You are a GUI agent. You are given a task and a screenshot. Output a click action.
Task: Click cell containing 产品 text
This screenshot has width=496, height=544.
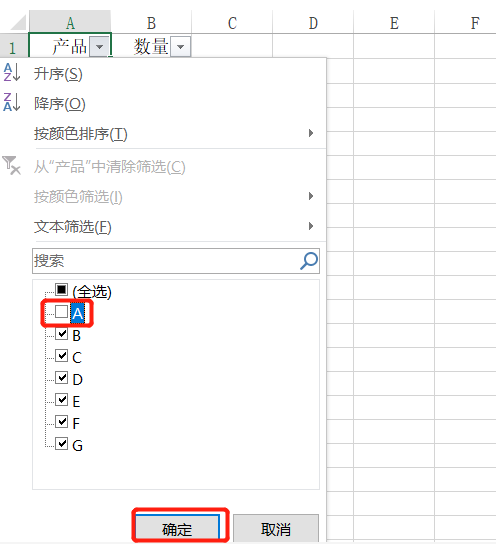70,46
